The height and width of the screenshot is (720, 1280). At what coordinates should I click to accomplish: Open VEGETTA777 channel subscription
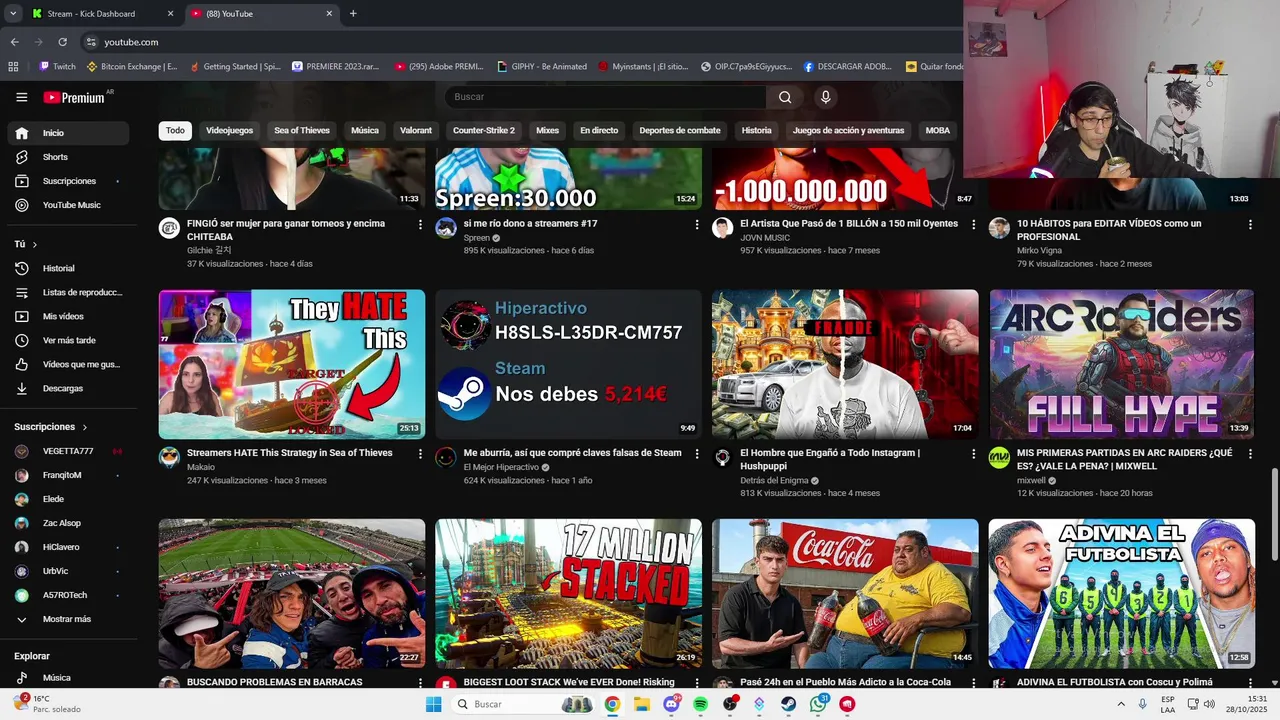pyautogui.click(x=68, y=451)
